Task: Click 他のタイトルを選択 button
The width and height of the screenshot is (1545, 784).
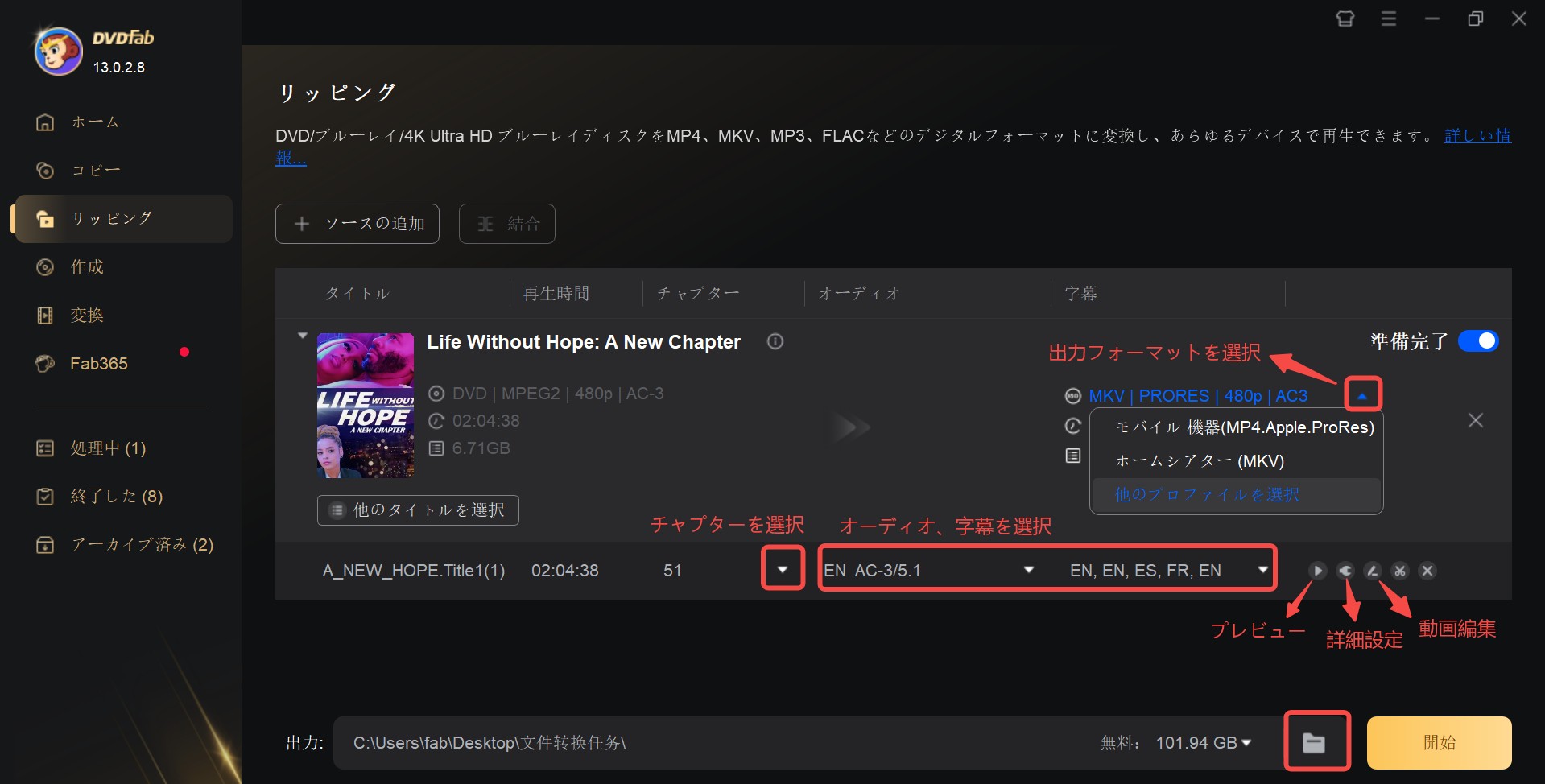Action: [418, 510]
